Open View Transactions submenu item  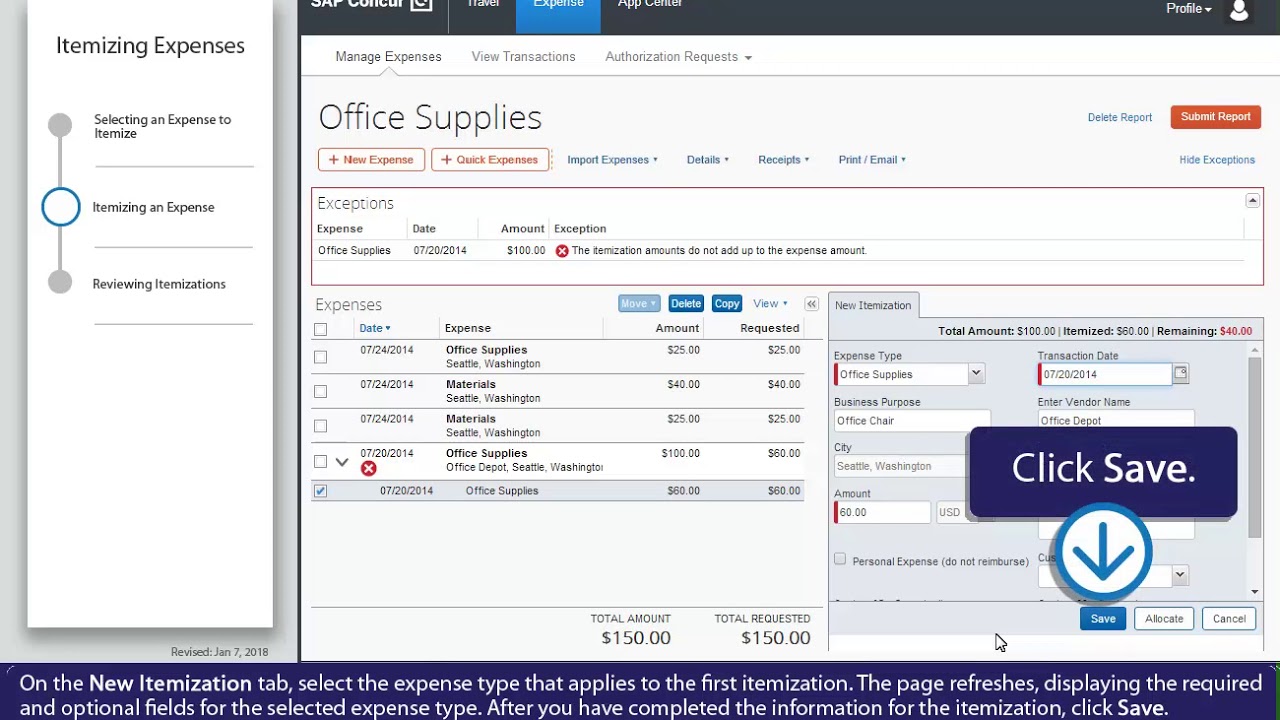523,57
